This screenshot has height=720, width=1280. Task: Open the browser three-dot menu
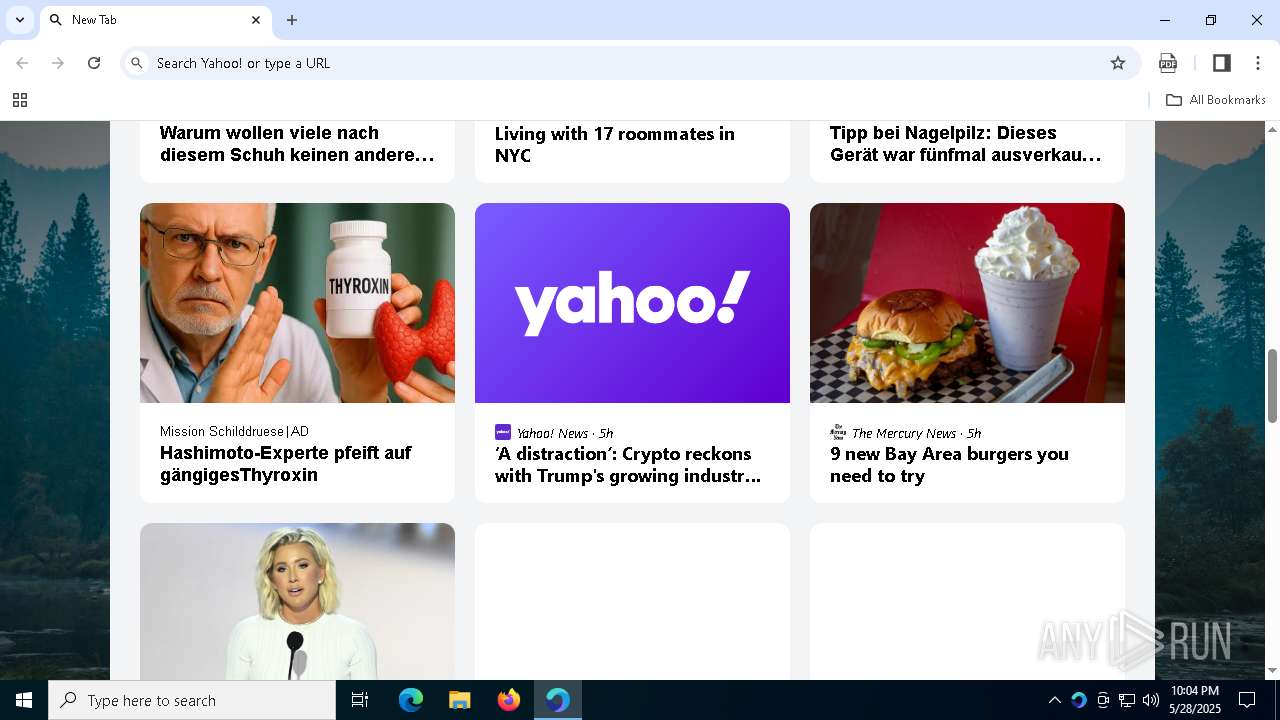(1258, 63)
